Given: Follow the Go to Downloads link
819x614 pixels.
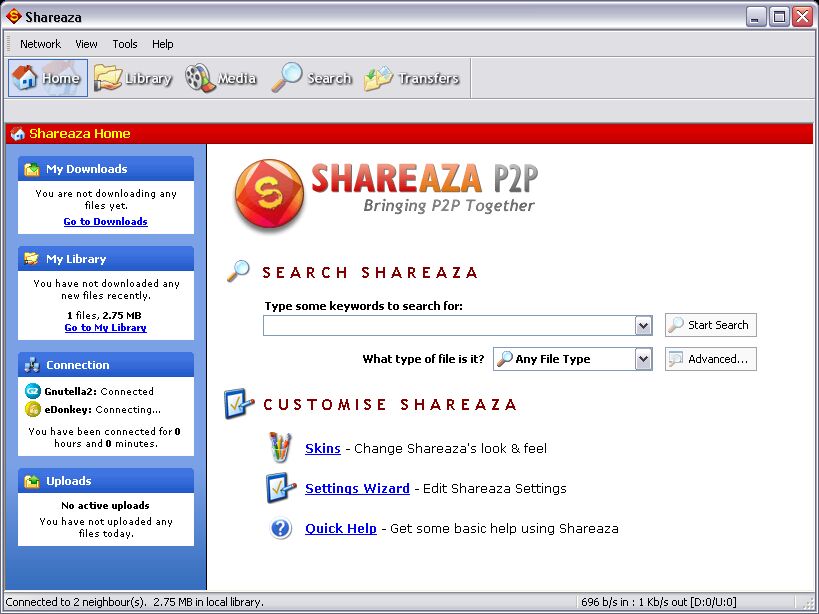Looking at the screenshot, I should (105, 222).
